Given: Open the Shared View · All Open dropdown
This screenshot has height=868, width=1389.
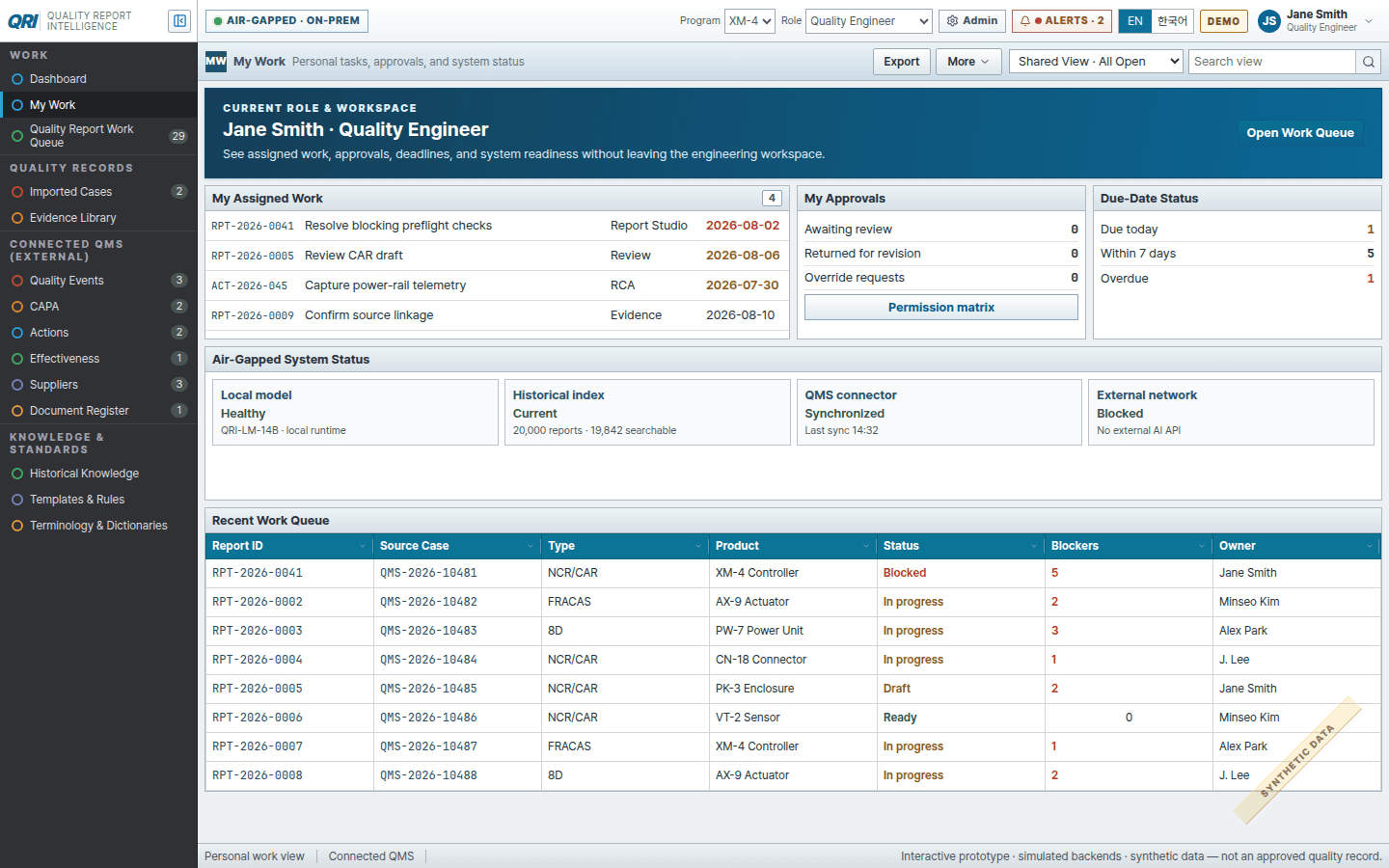Looking at the screenshot, I should coord(1096,62).
